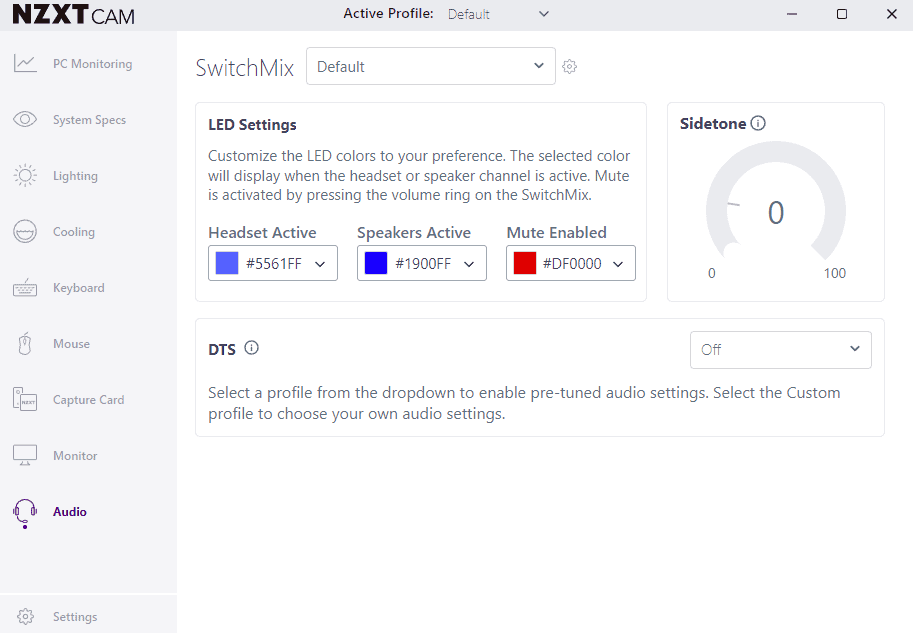Open the Cooling fan icon
The height and width of the screenshot is (633, 913).
(x=25, y=232)
